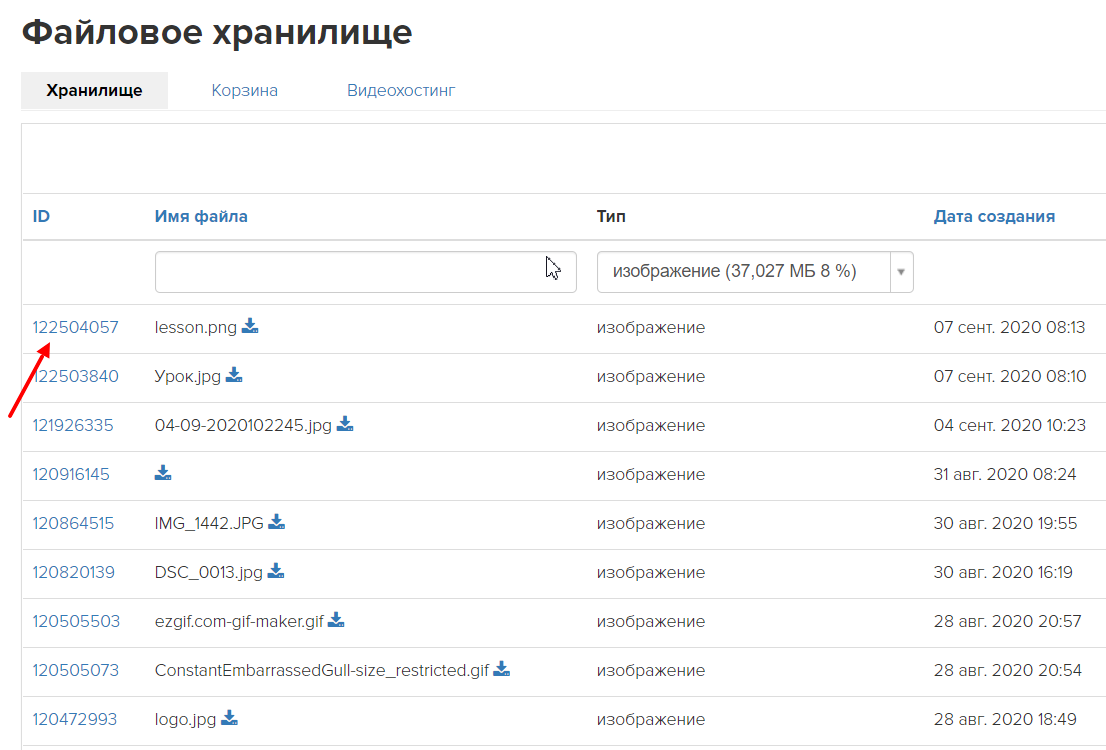Image resolution: width=1106 pixels, height=750 pixels.
Task: Sort the table by ID header
Action: coord(41,216)
